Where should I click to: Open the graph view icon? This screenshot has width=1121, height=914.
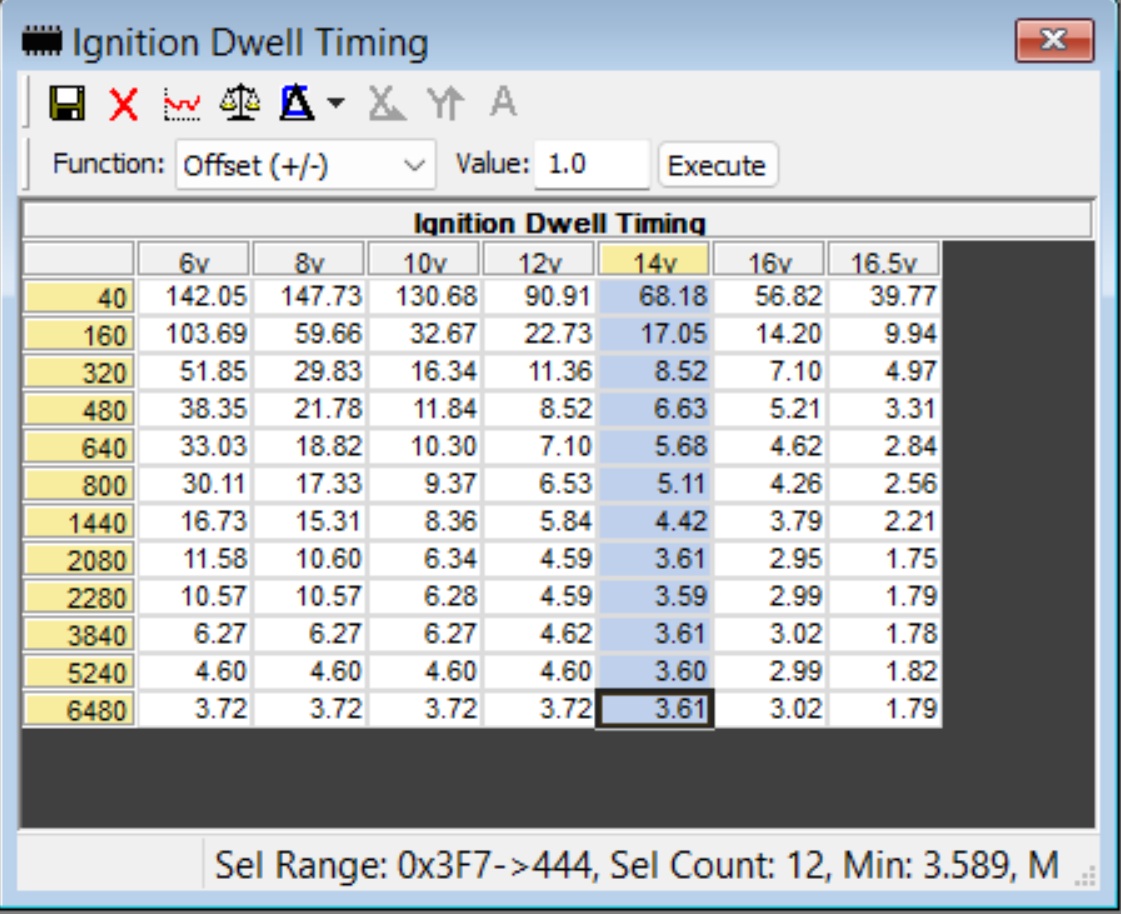click(182, 103)
